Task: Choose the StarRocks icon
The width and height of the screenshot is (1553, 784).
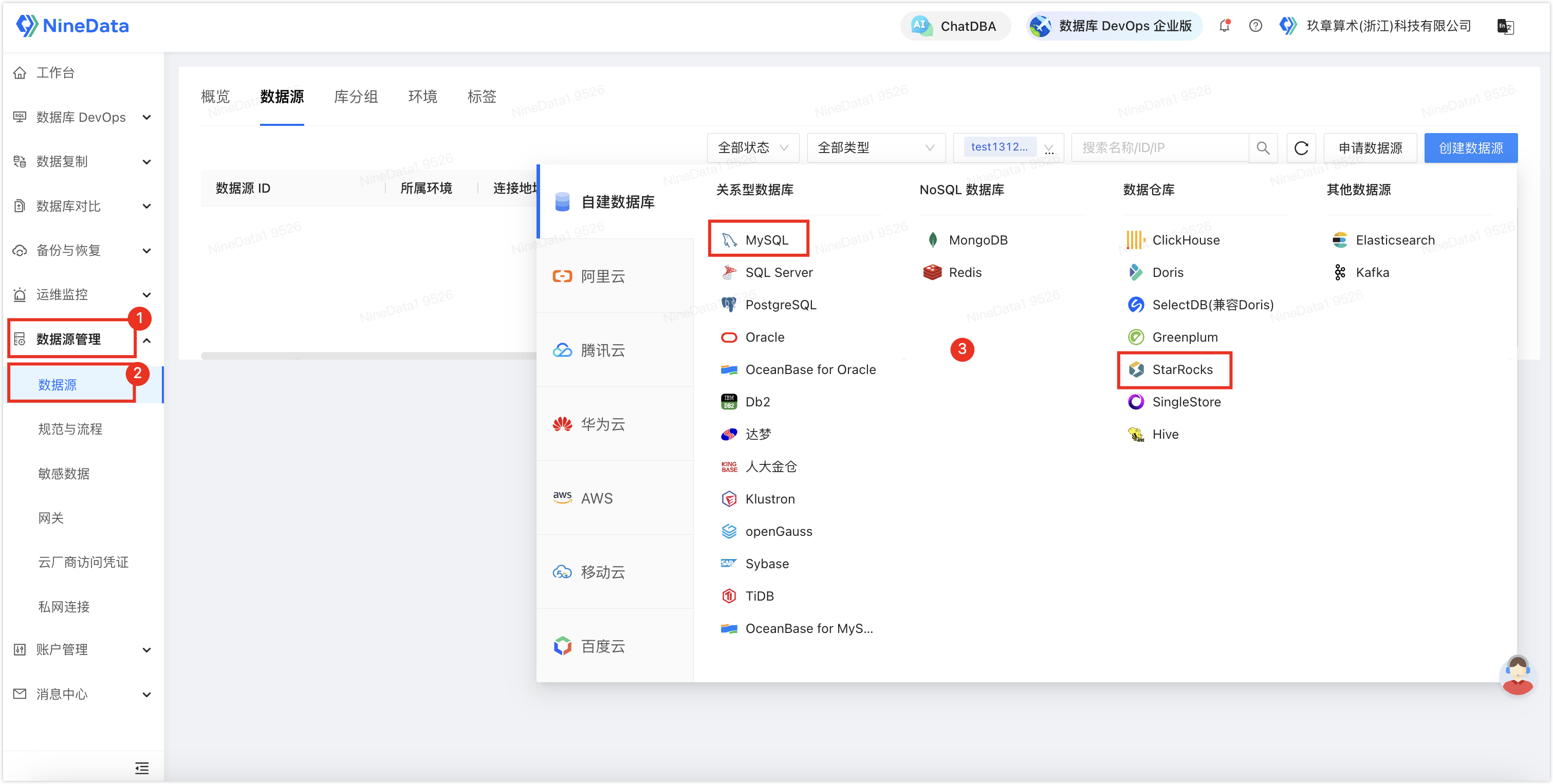Action: (x=1136, y=369)
